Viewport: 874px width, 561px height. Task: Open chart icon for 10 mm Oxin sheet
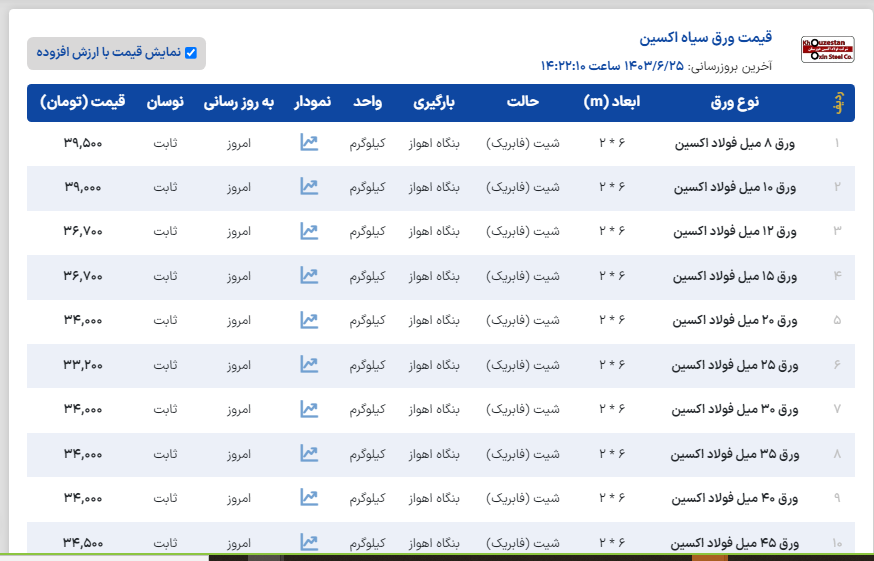click(x=309, y=187)
